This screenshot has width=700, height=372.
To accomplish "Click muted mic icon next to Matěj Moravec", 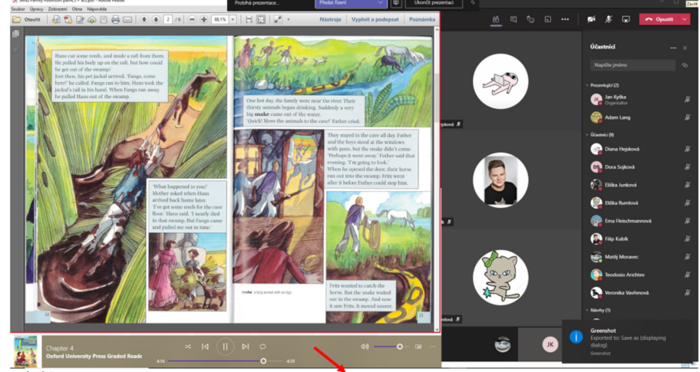I will (x=687, y=257).
